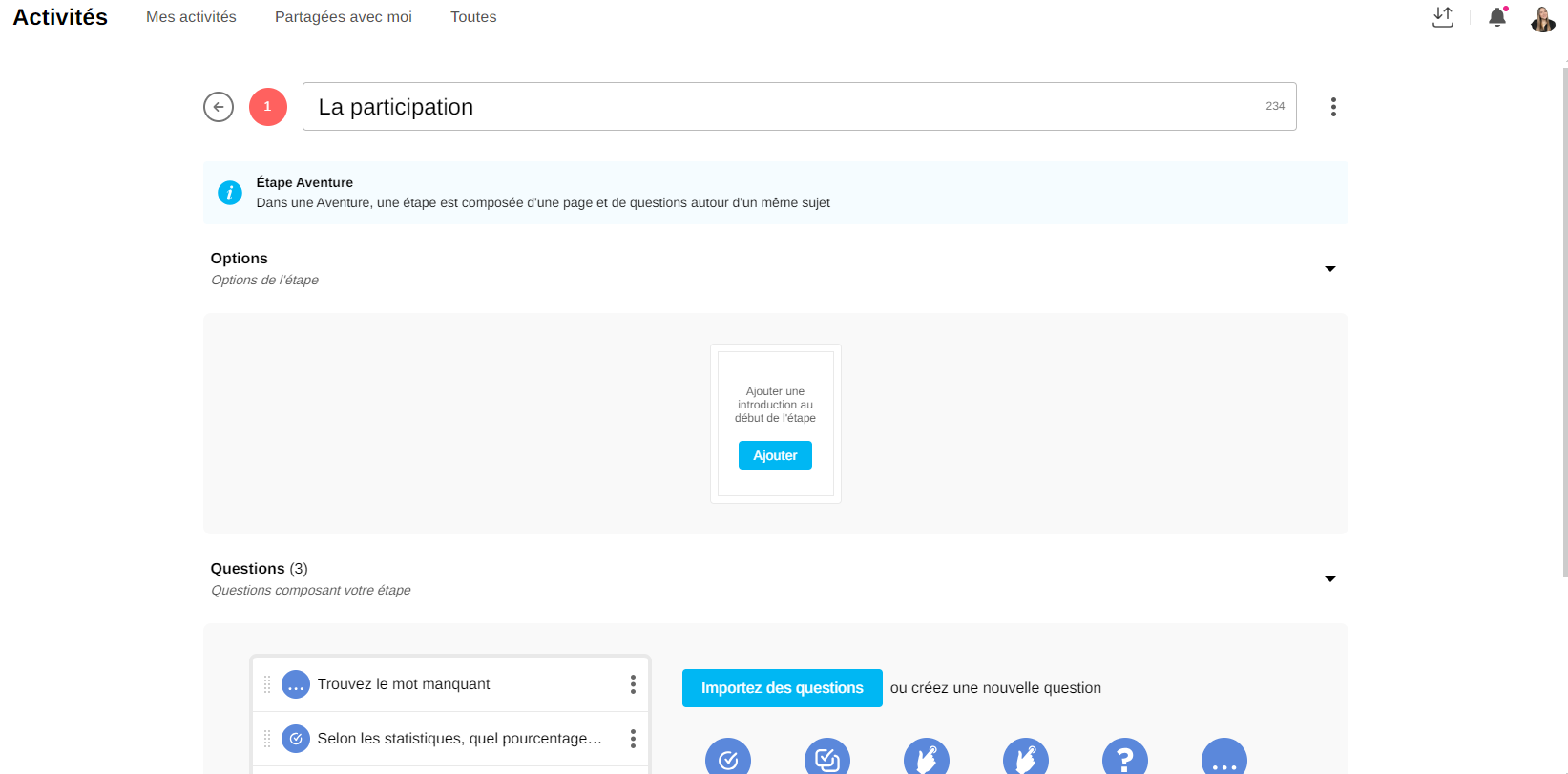Viewport: 1568px width, 774px height.
Task: Collapse the Questions section arrow
Action: pyautogui.click(x=1329, y=579)
